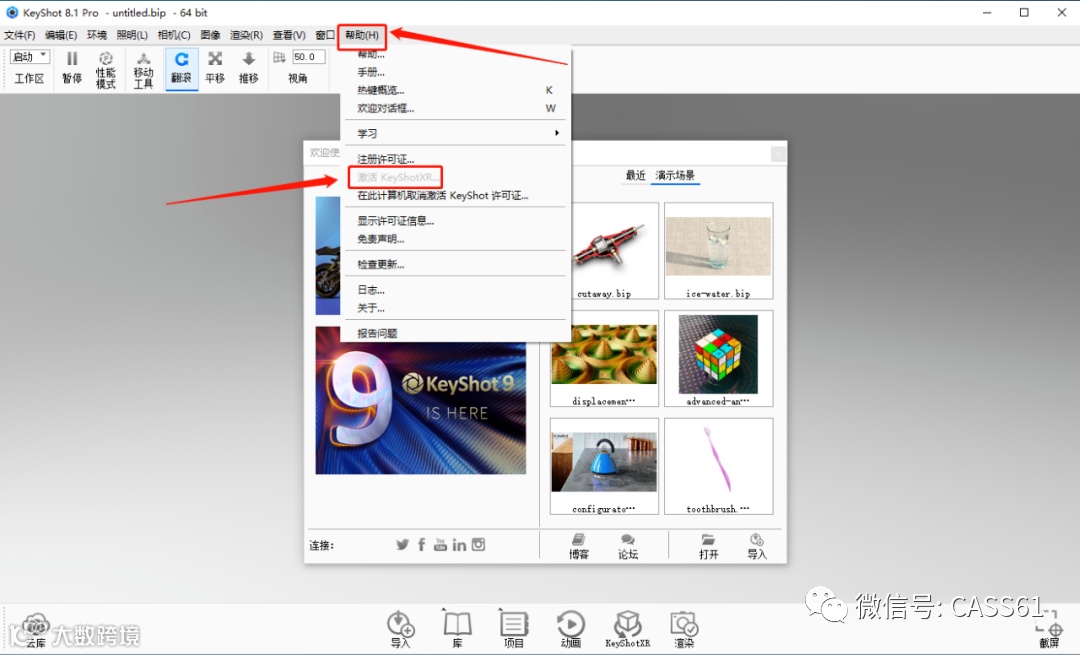Launch the KeyShotXR wizard from bottom toolbar

(627, 630)
